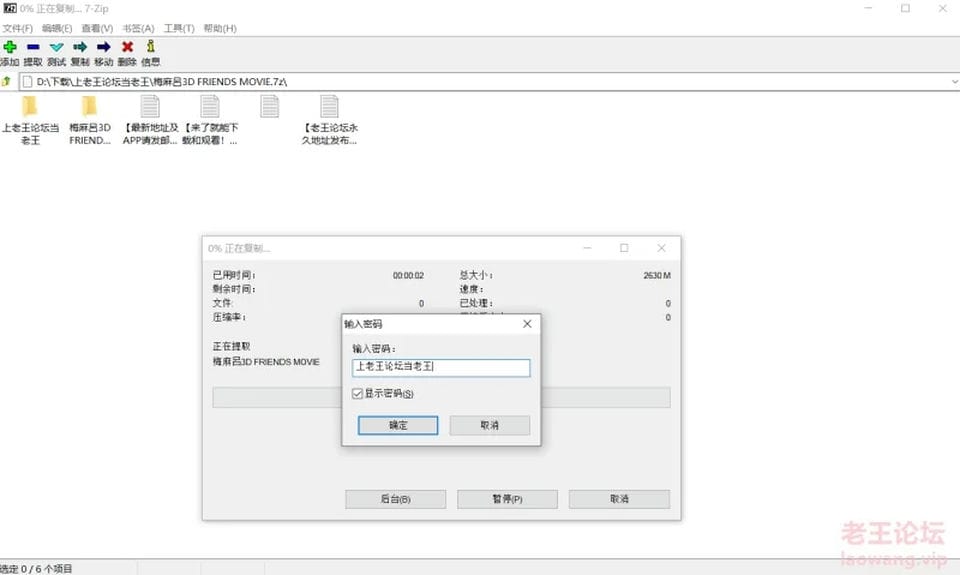
Task: Open the 工具(T) menu
Action: 179,28
